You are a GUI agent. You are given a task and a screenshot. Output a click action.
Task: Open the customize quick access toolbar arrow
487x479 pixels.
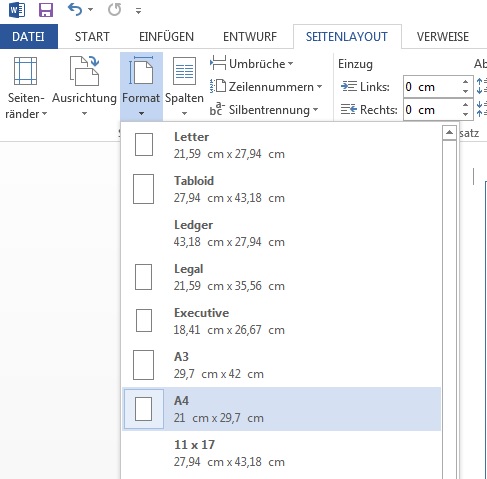(x=138, y=11)
